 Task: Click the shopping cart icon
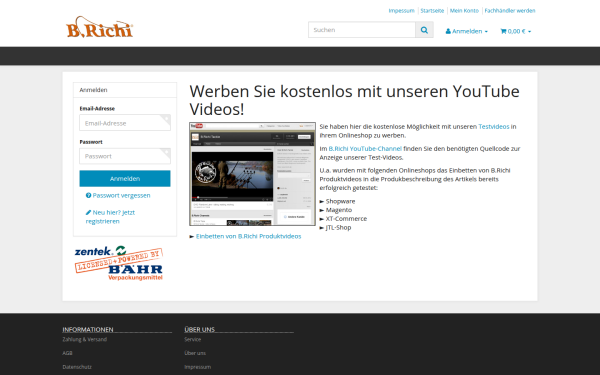(503, 31)
